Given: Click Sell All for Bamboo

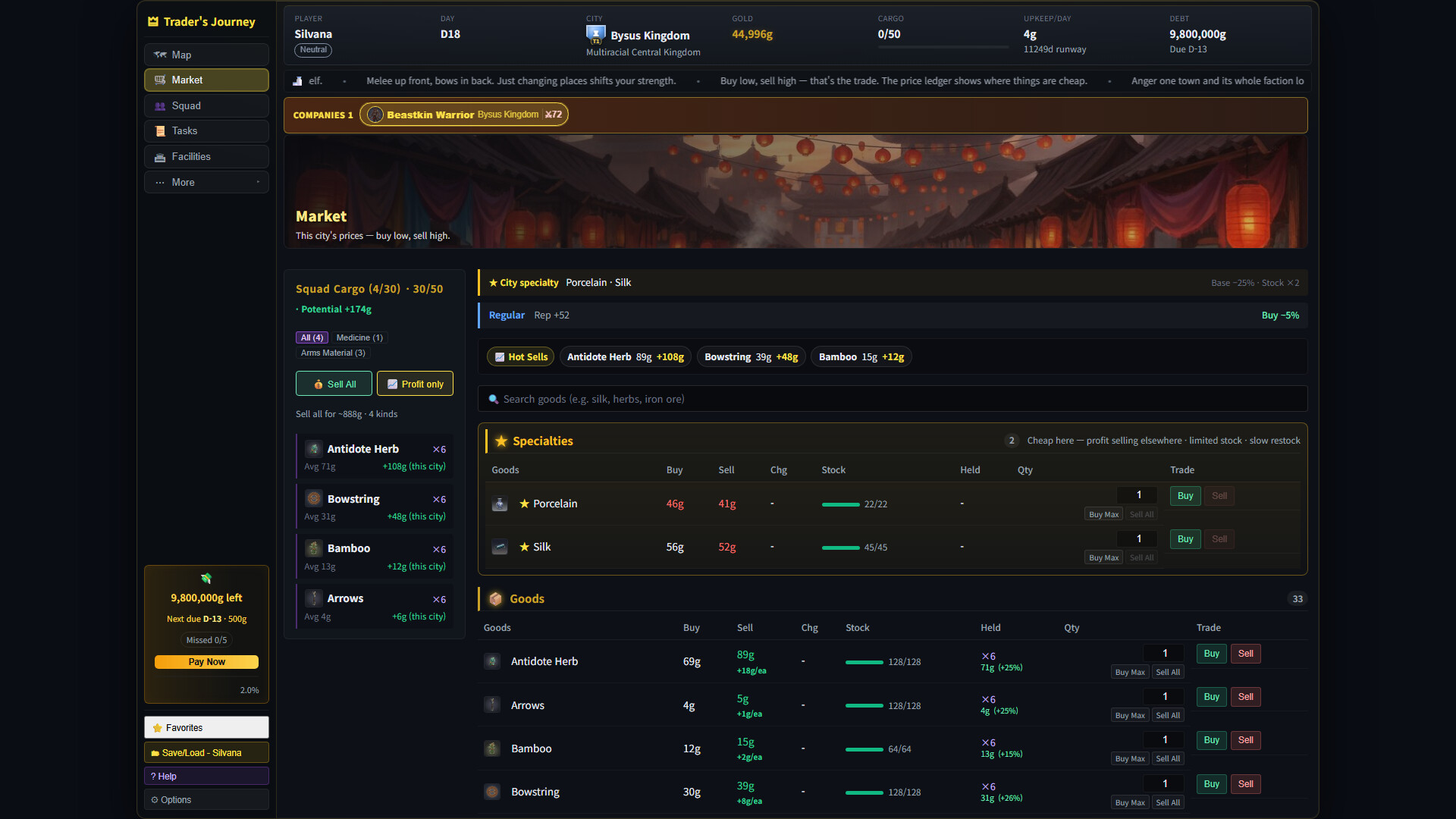Looking at the screenshot, I should point(1168,758).
